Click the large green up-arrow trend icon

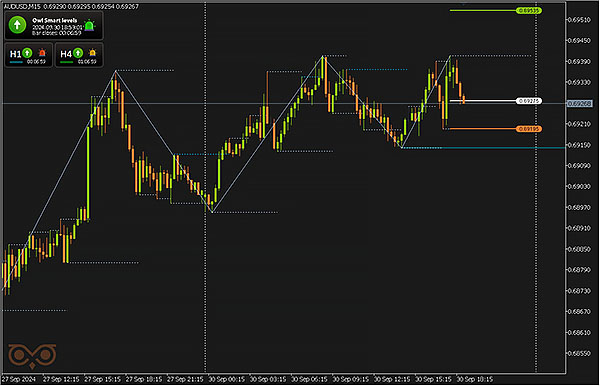(17, 25)
